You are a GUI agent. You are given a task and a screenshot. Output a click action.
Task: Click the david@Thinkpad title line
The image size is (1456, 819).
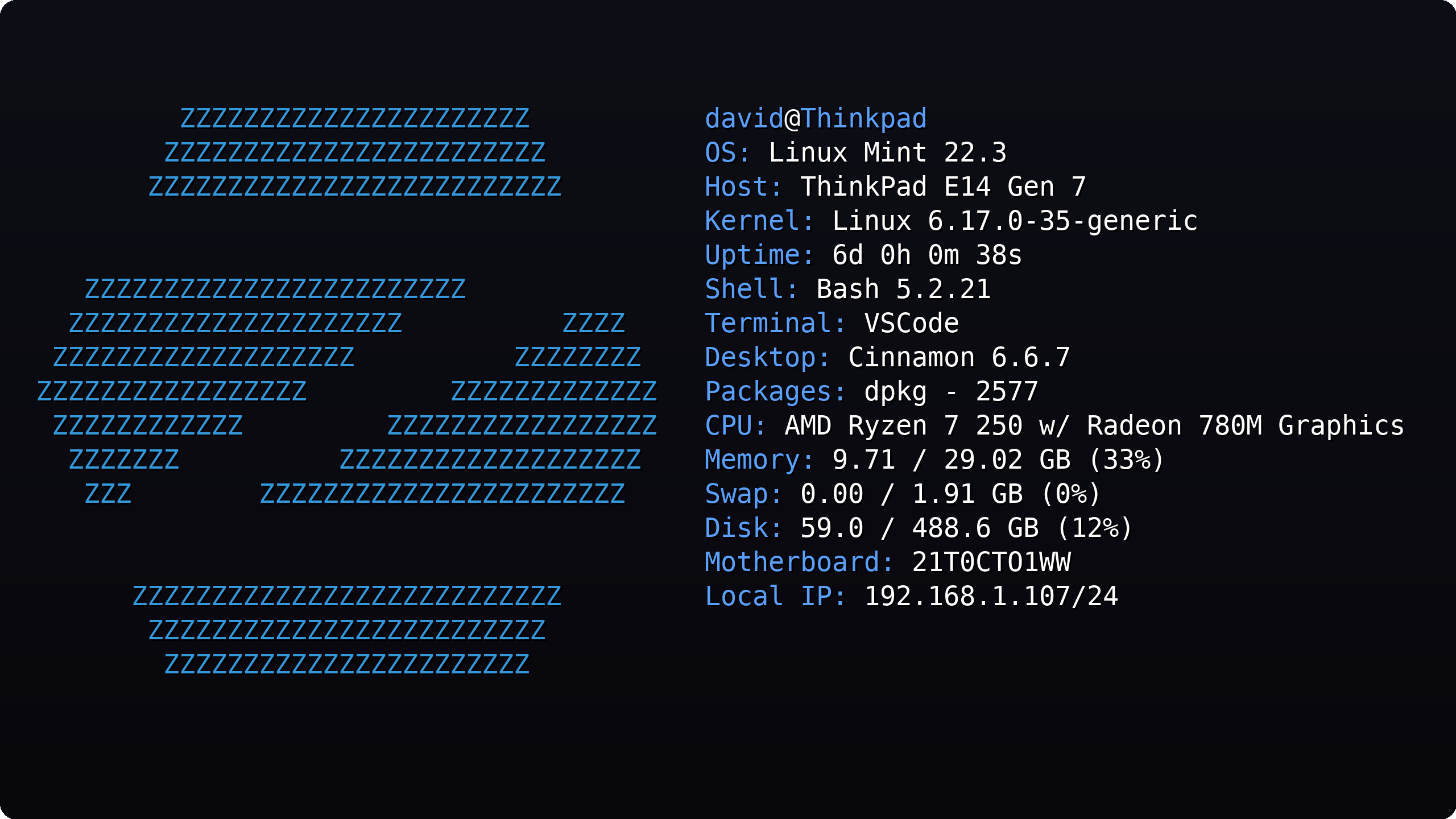(816, 119)
